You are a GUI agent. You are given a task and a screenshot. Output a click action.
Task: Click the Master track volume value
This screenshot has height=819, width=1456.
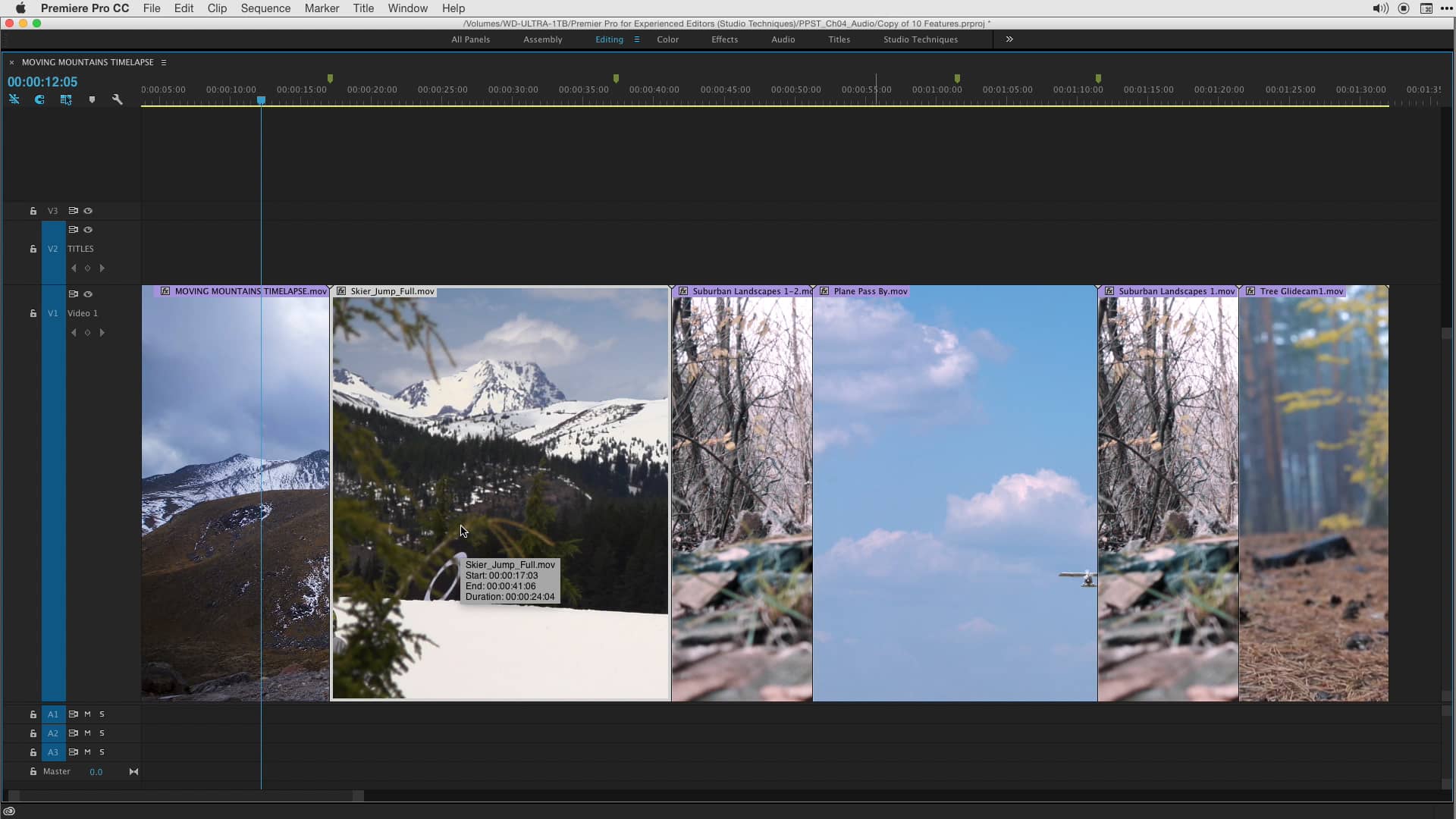[96, 771]
